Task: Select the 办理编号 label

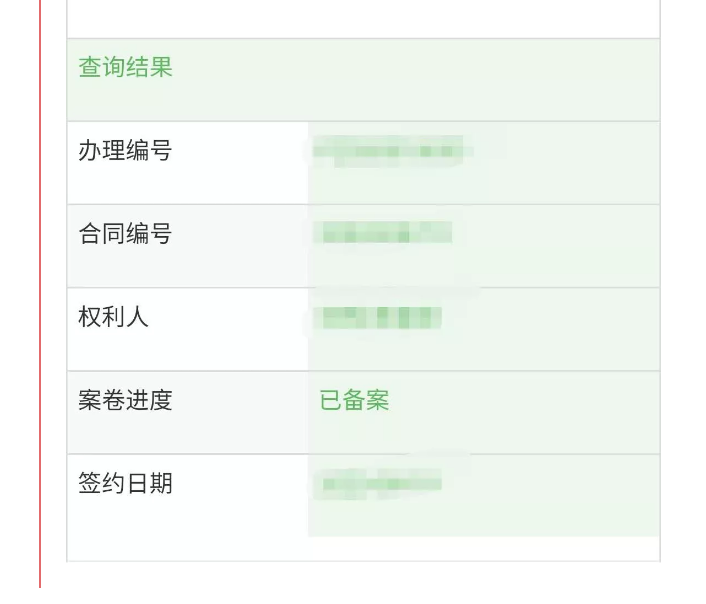Action: pyautogui.click(x=125, y=150)
